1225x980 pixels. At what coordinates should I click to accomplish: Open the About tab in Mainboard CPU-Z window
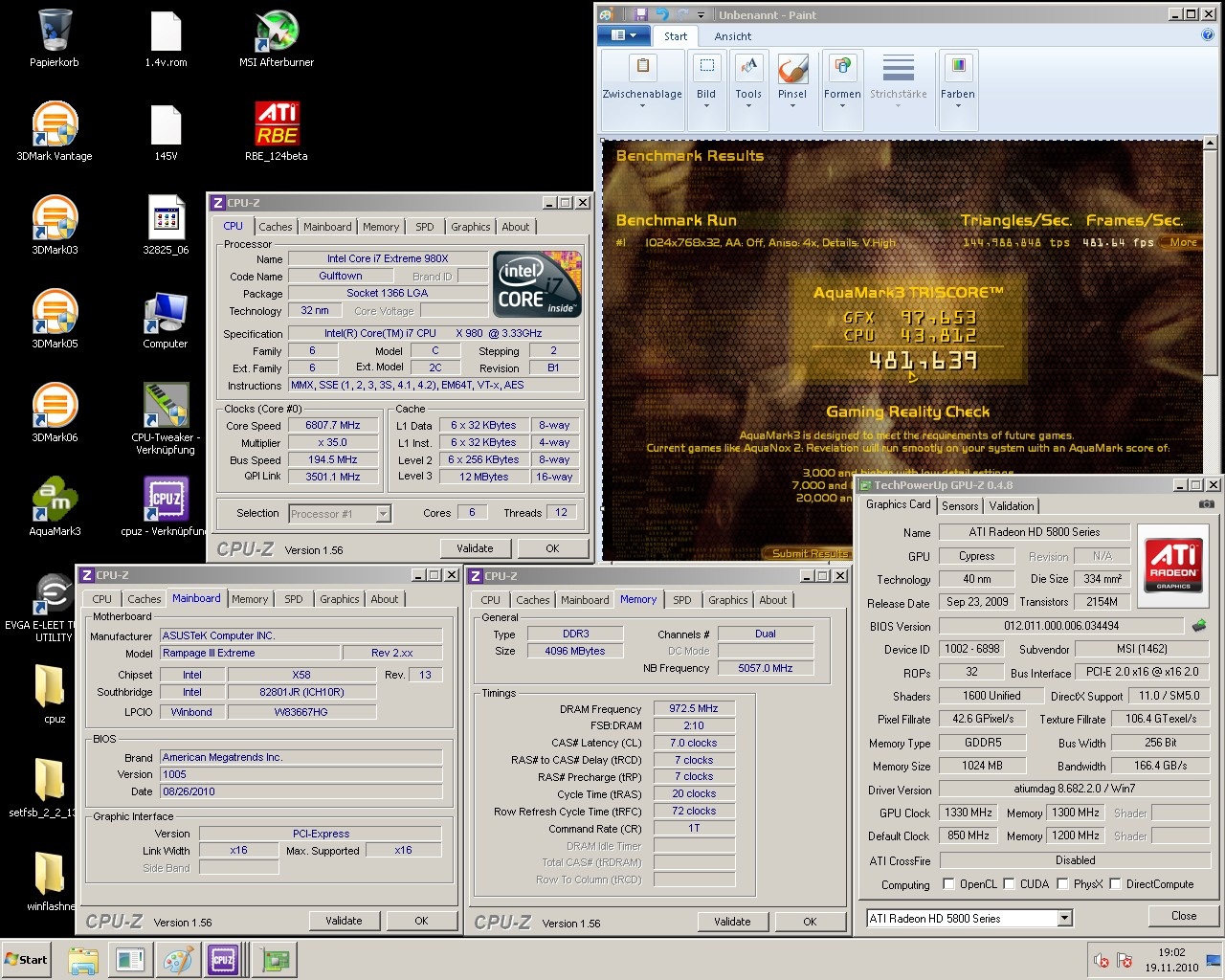point(385,599)
